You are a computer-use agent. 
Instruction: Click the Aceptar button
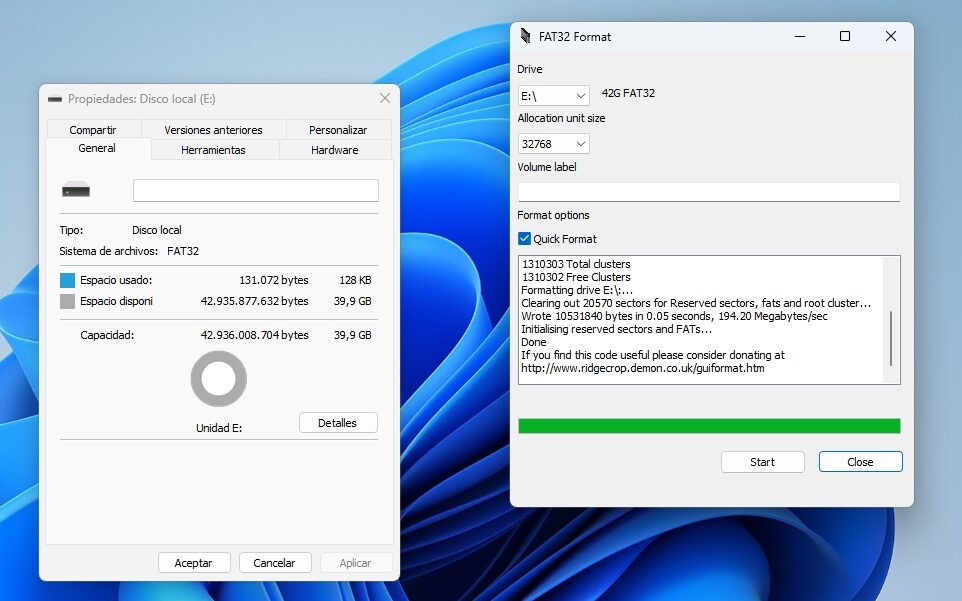click(194, 562)
